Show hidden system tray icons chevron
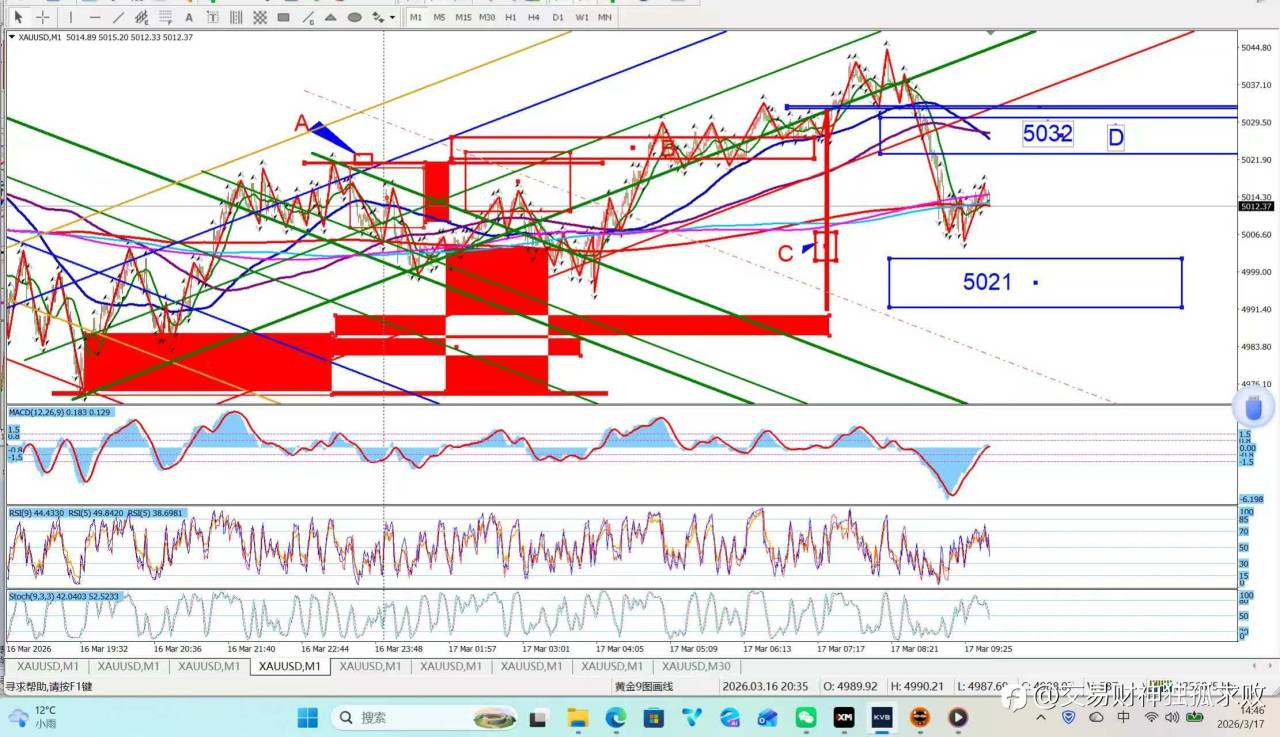1280x737 pixels. [1042, 717]
